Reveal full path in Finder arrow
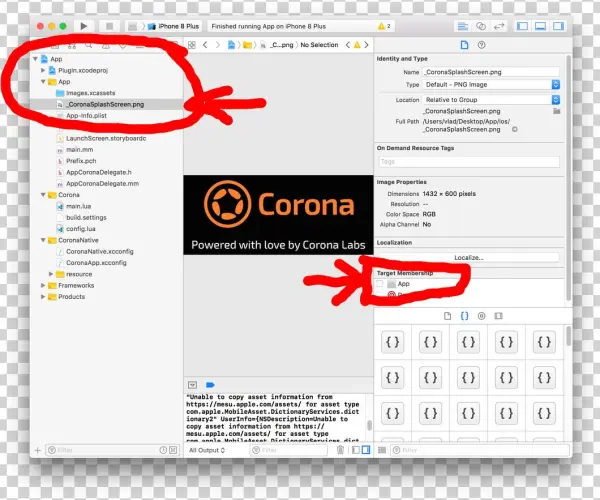 tap(515, 129)
